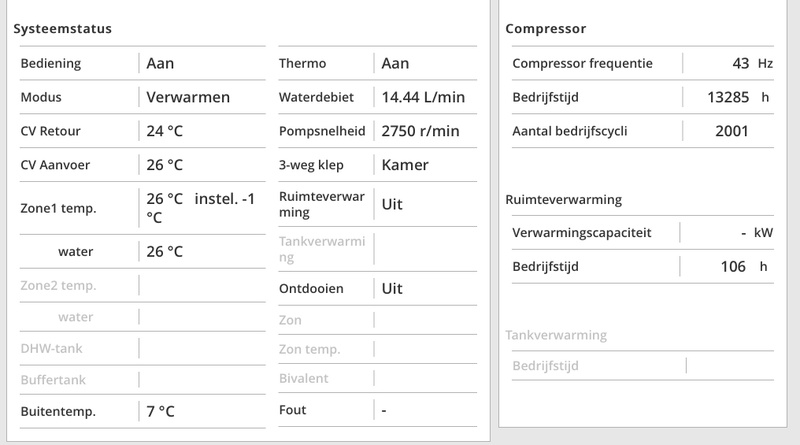Screen dimensions: 800x445
Task: Select the Ruimteverwarming status value Uit
Action: (x=393, y=204)
